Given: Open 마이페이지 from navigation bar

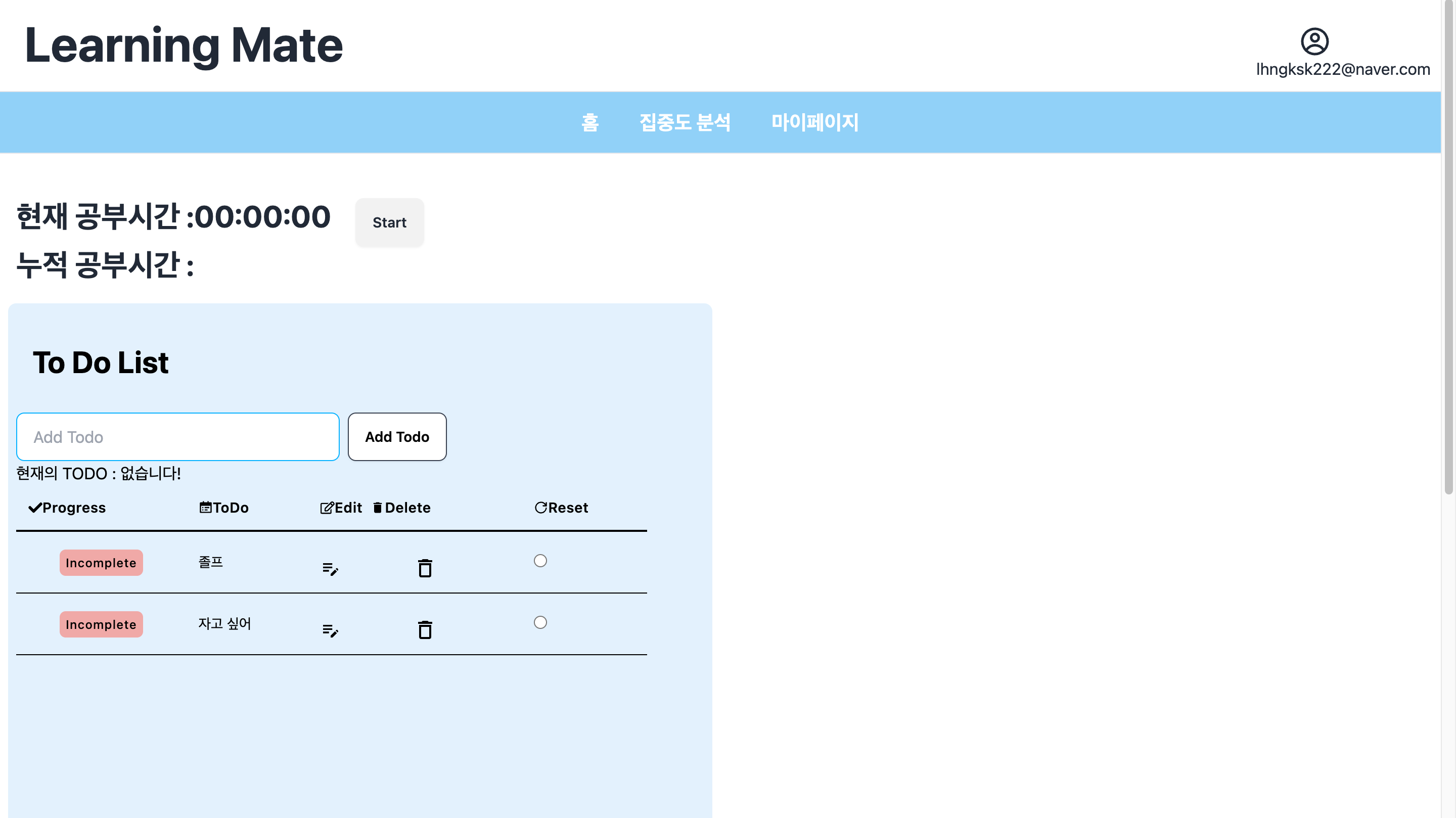Looking at the screenshot, I should 814,122.
